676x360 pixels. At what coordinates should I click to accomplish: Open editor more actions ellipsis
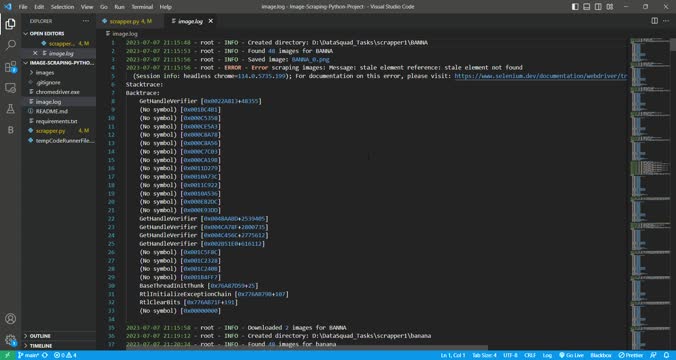pyautogui.click(x=666, y=21)
